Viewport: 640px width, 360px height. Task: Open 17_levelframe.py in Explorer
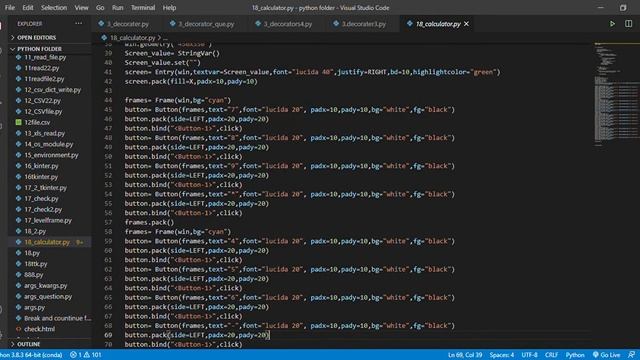point(48,220)
